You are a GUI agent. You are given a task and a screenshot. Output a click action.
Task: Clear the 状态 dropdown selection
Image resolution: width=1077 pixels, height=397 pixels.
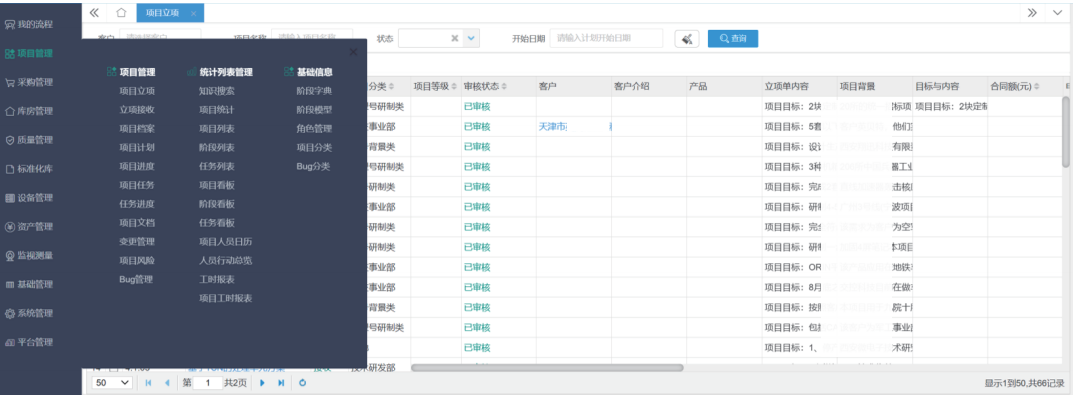(x=454, y=38)
